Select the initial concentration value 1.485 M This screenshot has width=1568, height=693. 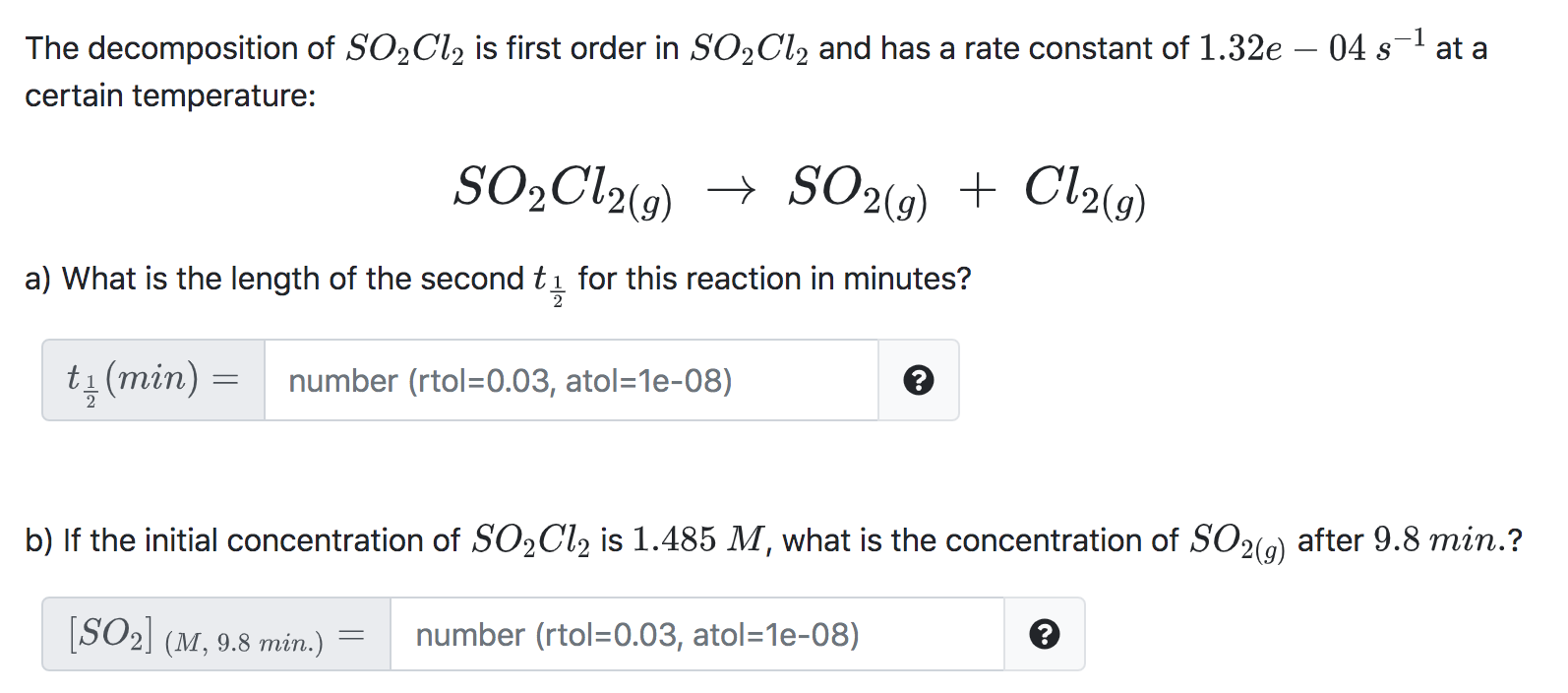697,539
